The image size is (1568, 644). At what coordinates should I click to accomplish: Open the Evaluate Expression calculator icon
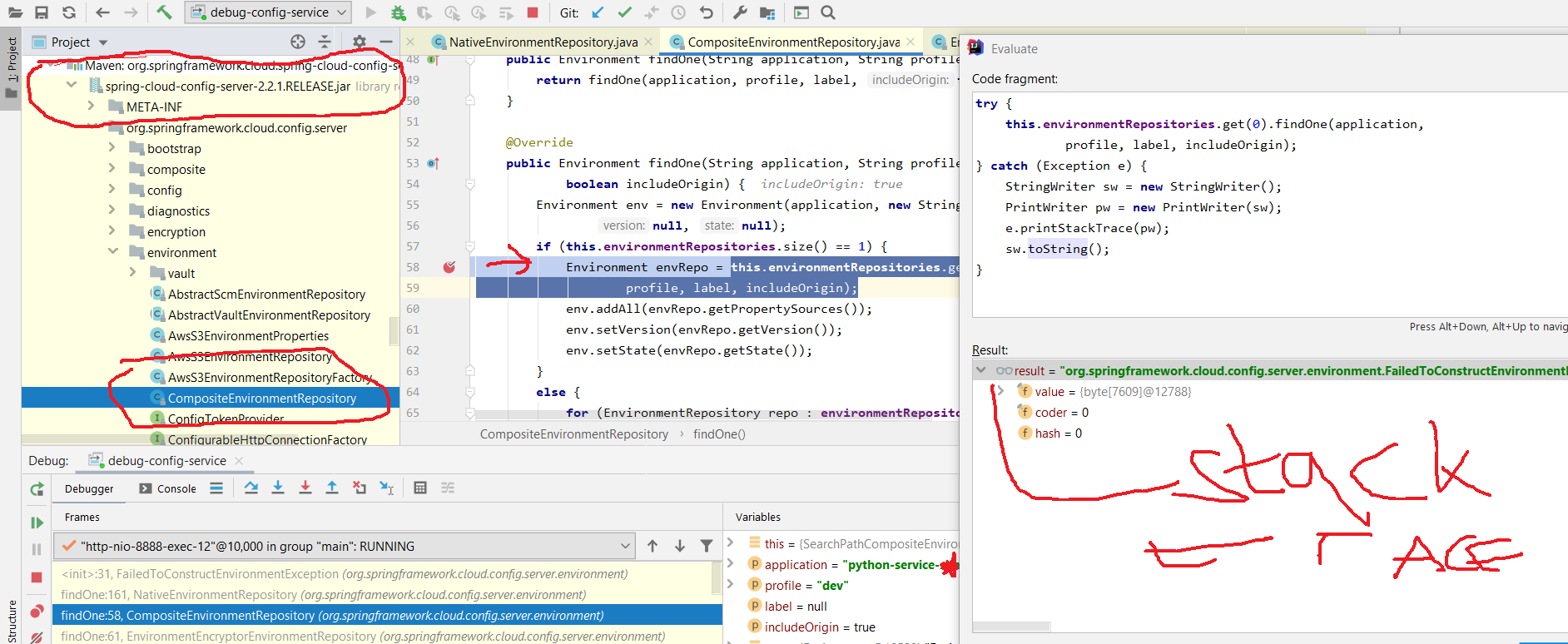pos(420,488)
